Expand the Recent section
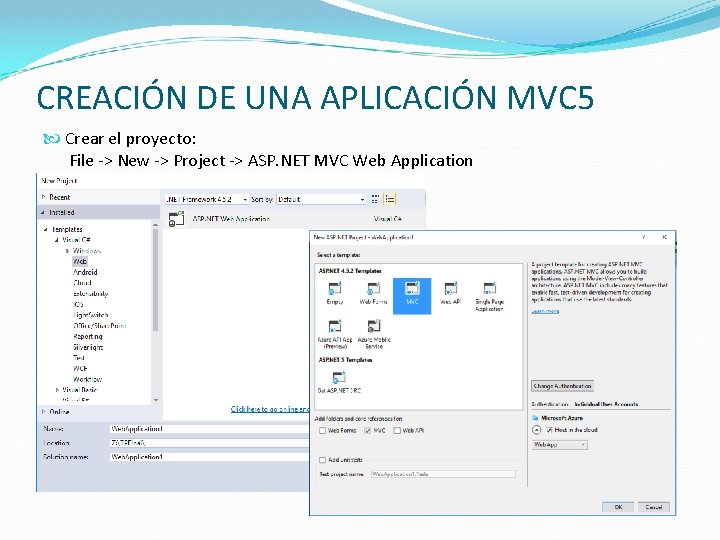The width and height of the screenshot is (720, 540). 44,197
